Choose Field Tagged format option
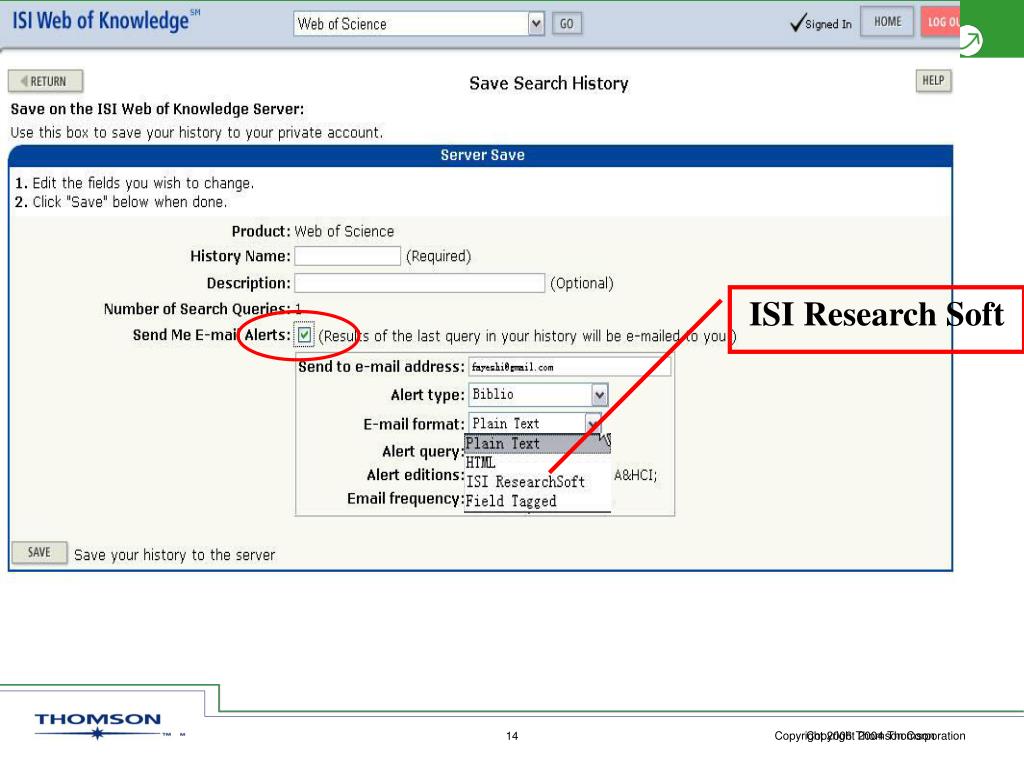The height and width of the screenshot is (768, 1024). coord(537,501)
